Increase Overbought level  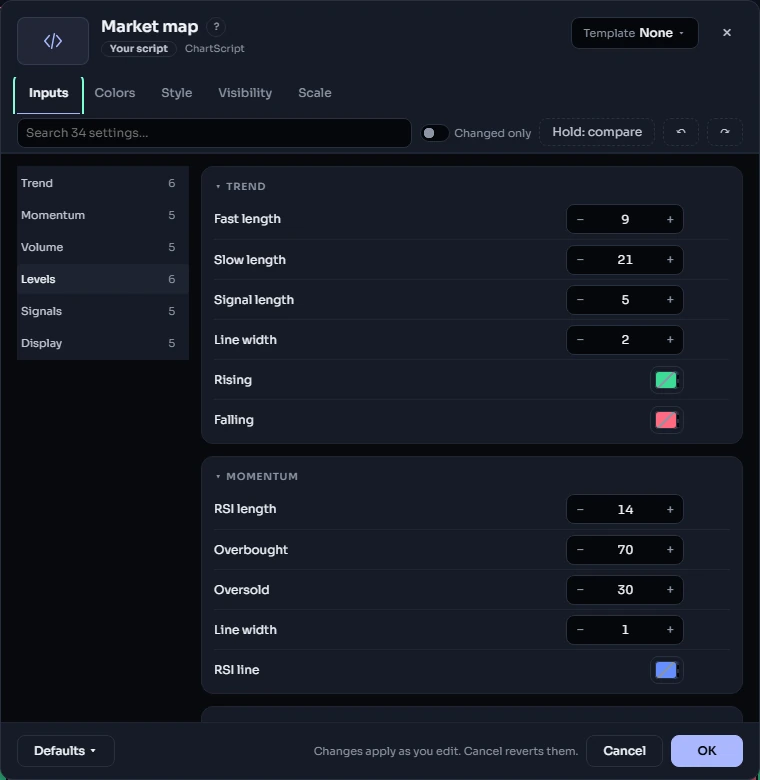click(x=670, y=550)
